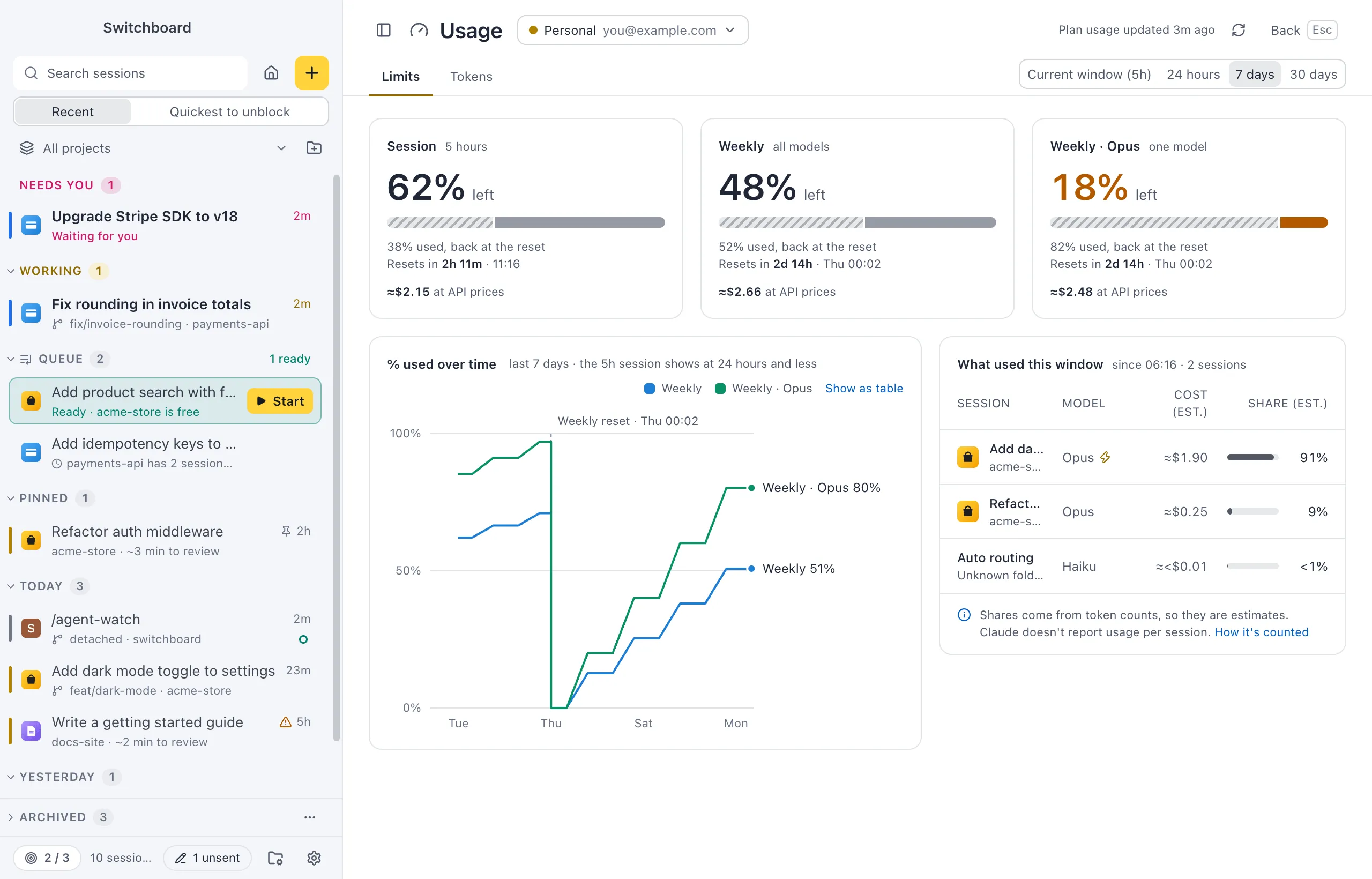This screenshot has height=879, width=1372.
Task: Collapse the QUEUE section
Action: [10, 359]
